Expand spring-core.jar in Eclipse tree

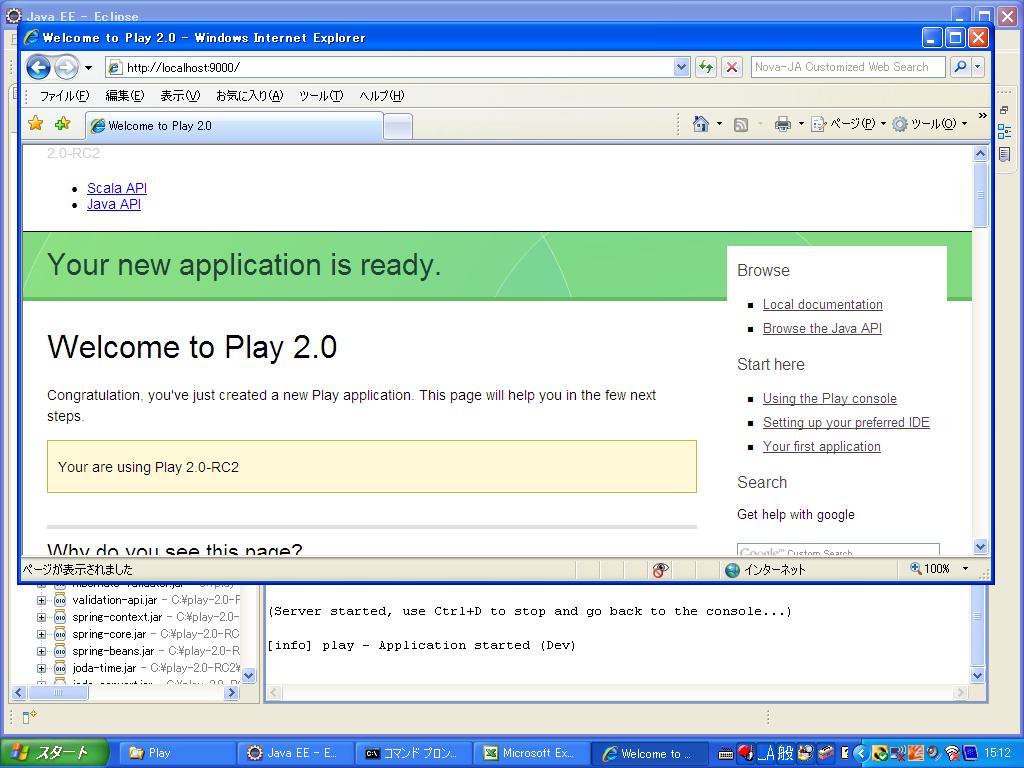[x=41, y=634]
